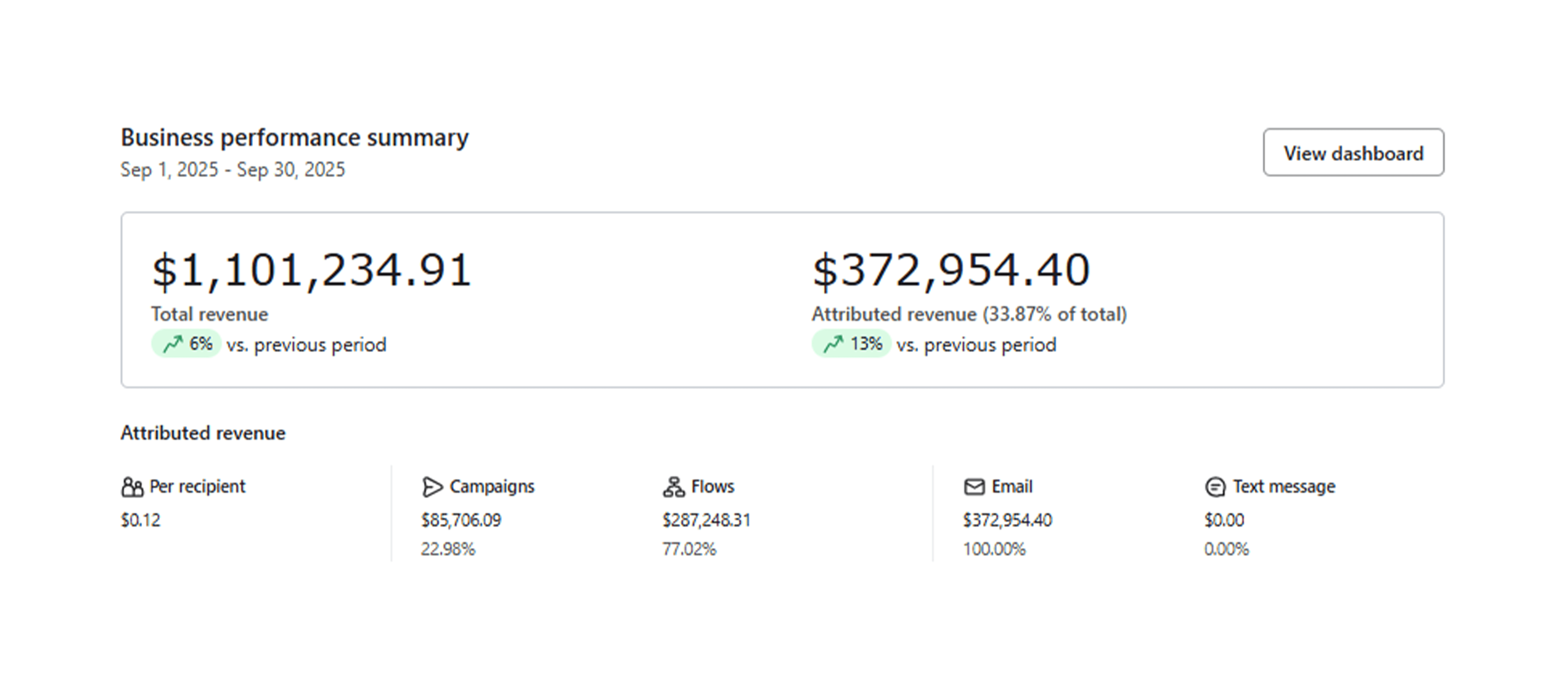
Task: Click the Flows $287,248.31 value
Action: pos(706,520)
